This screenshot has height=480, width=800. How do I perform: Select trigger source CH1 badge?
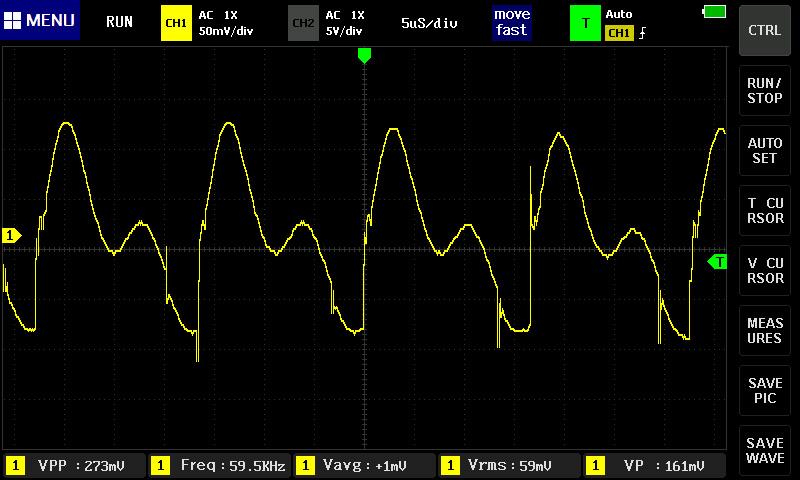click(619, 33)
